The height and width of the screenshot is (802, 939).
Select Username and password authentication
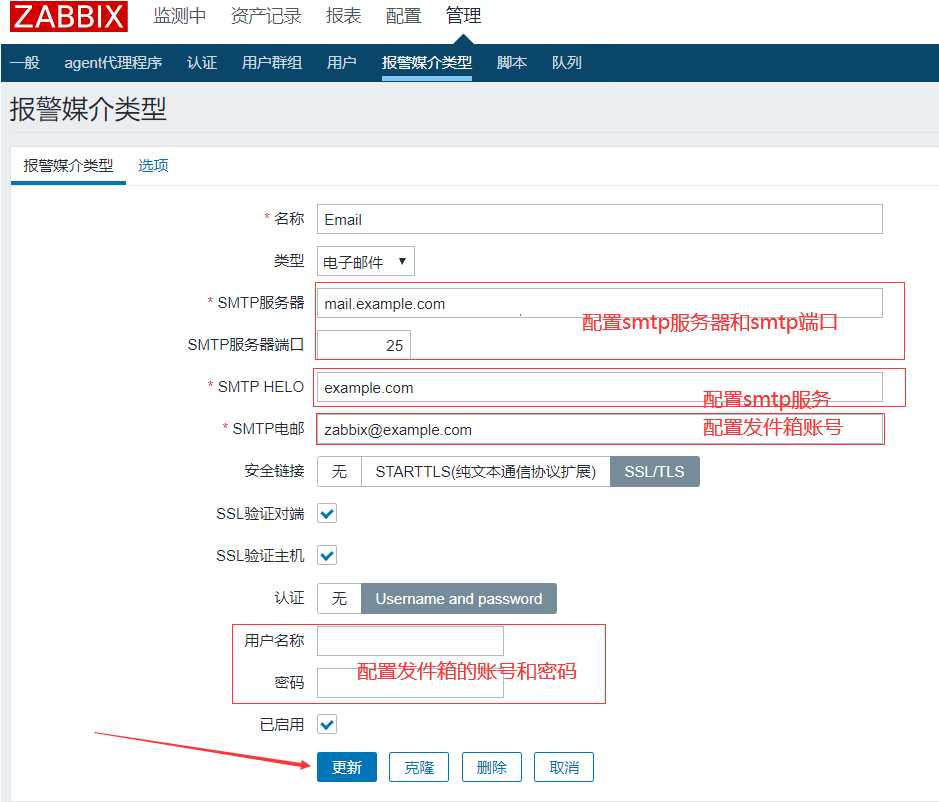459,598
